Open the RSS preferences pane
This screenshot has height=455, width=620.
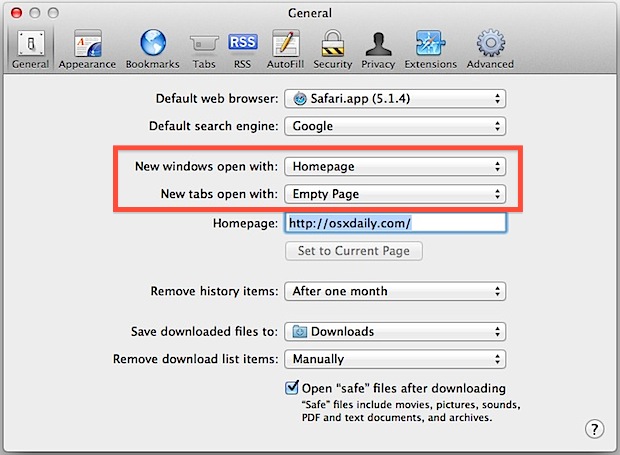pyautogui.click(x=242, y=49)
